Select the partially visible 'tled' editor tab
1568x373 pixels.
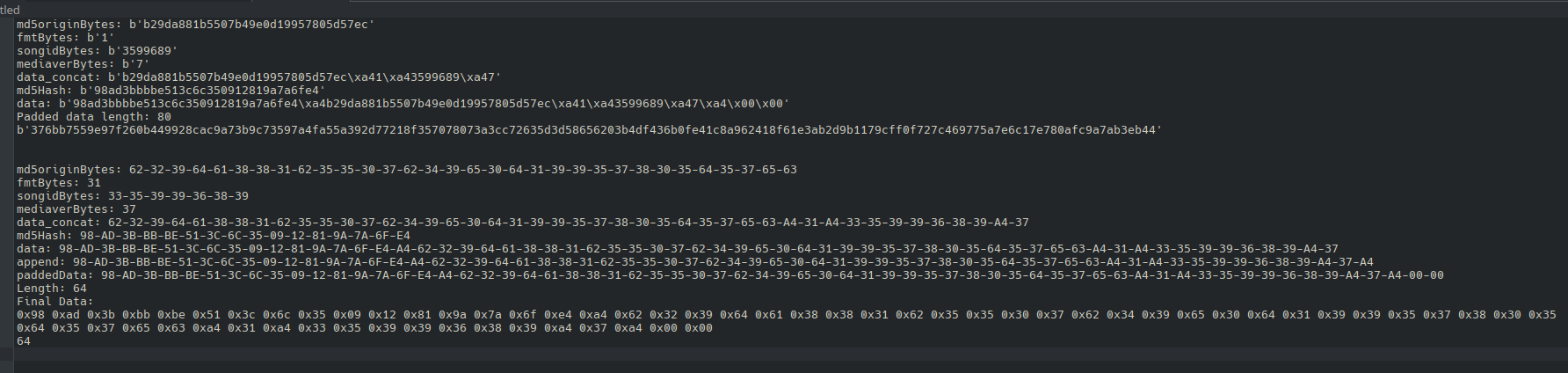click(x=10, y=10)
